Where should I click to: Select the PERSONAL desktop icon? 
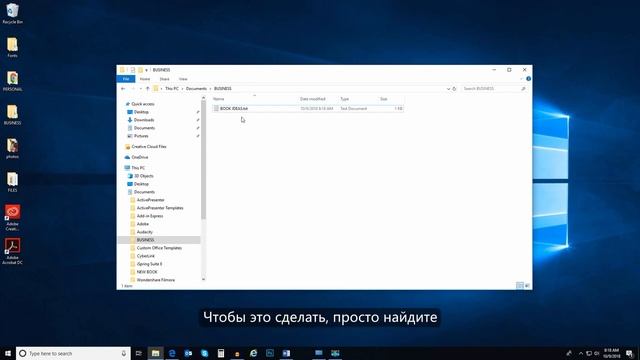12,81
